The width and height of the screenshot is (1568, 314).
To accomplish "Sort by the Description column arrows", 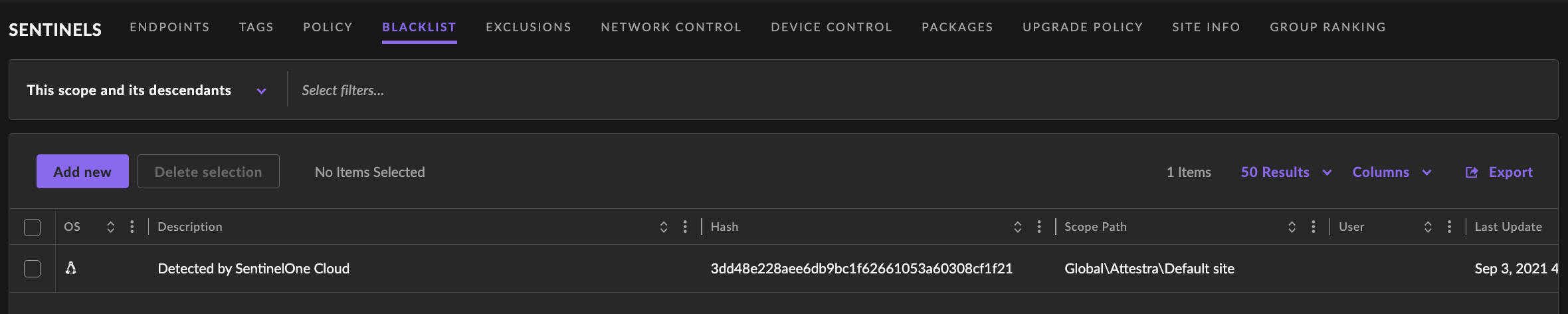I will 664,227.
